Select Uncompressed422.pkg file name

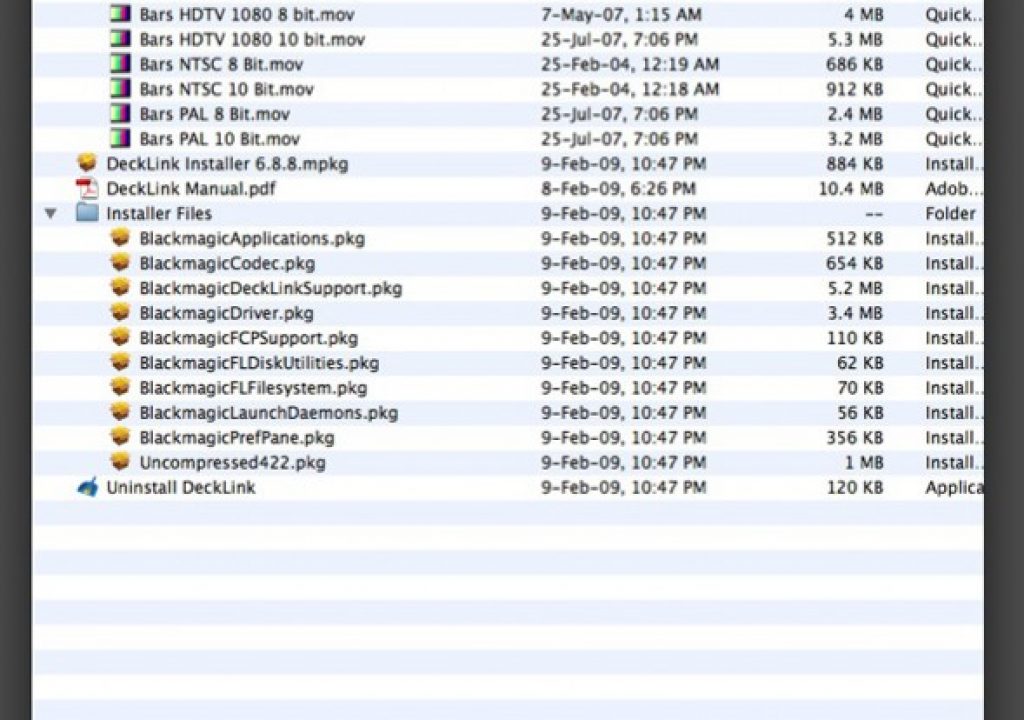click(232, 463)
